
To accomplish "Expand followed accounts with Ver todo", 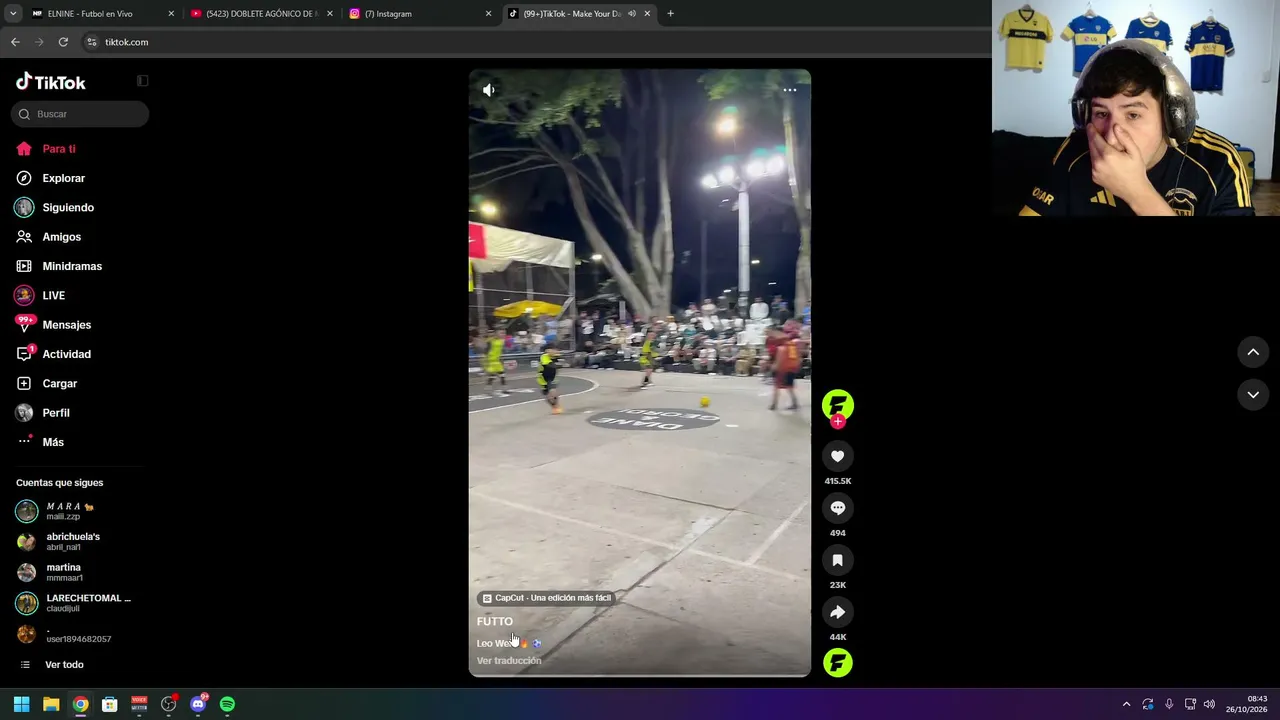I will (x=64, y=665).
